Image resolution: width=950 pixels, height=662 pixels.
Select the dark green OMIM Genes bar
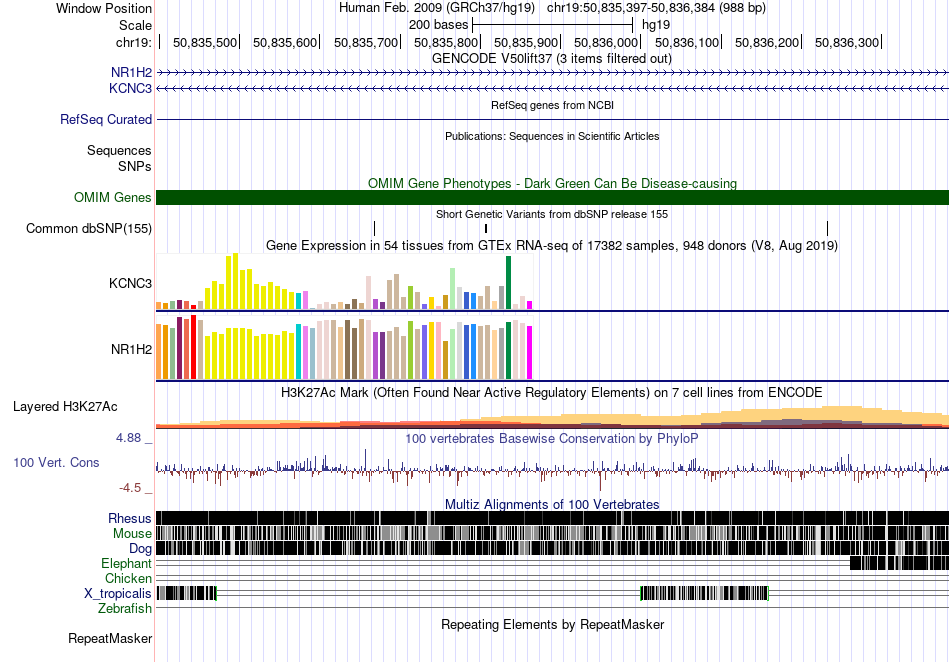tap(552, 197)
